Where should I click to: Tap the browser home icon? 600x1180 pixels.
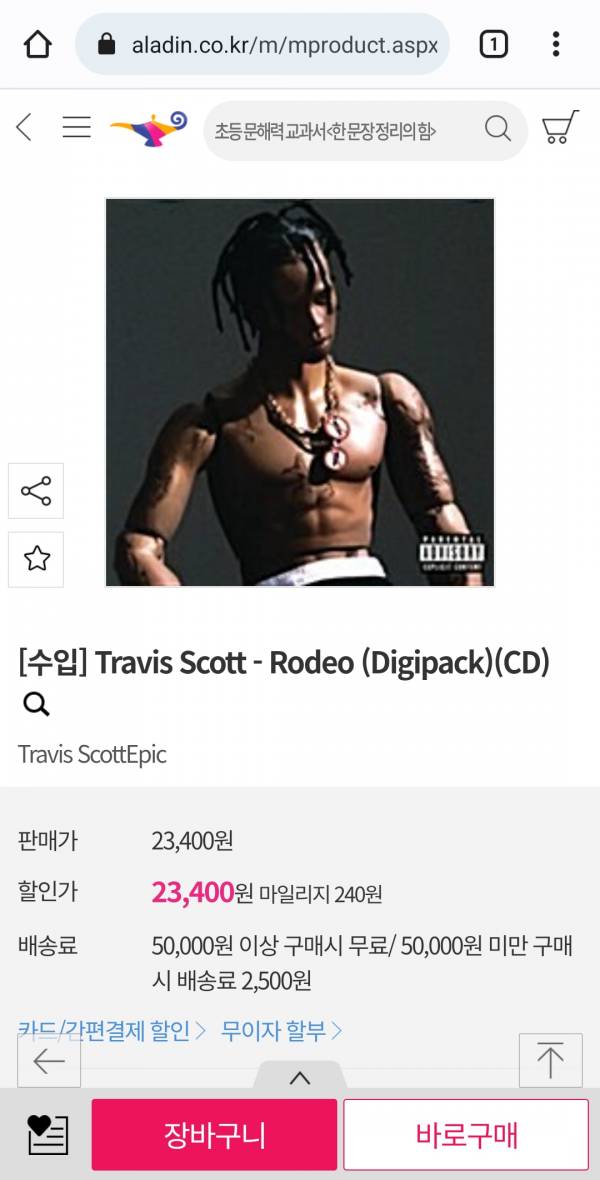pyautogui.click(x=37, y=44)
